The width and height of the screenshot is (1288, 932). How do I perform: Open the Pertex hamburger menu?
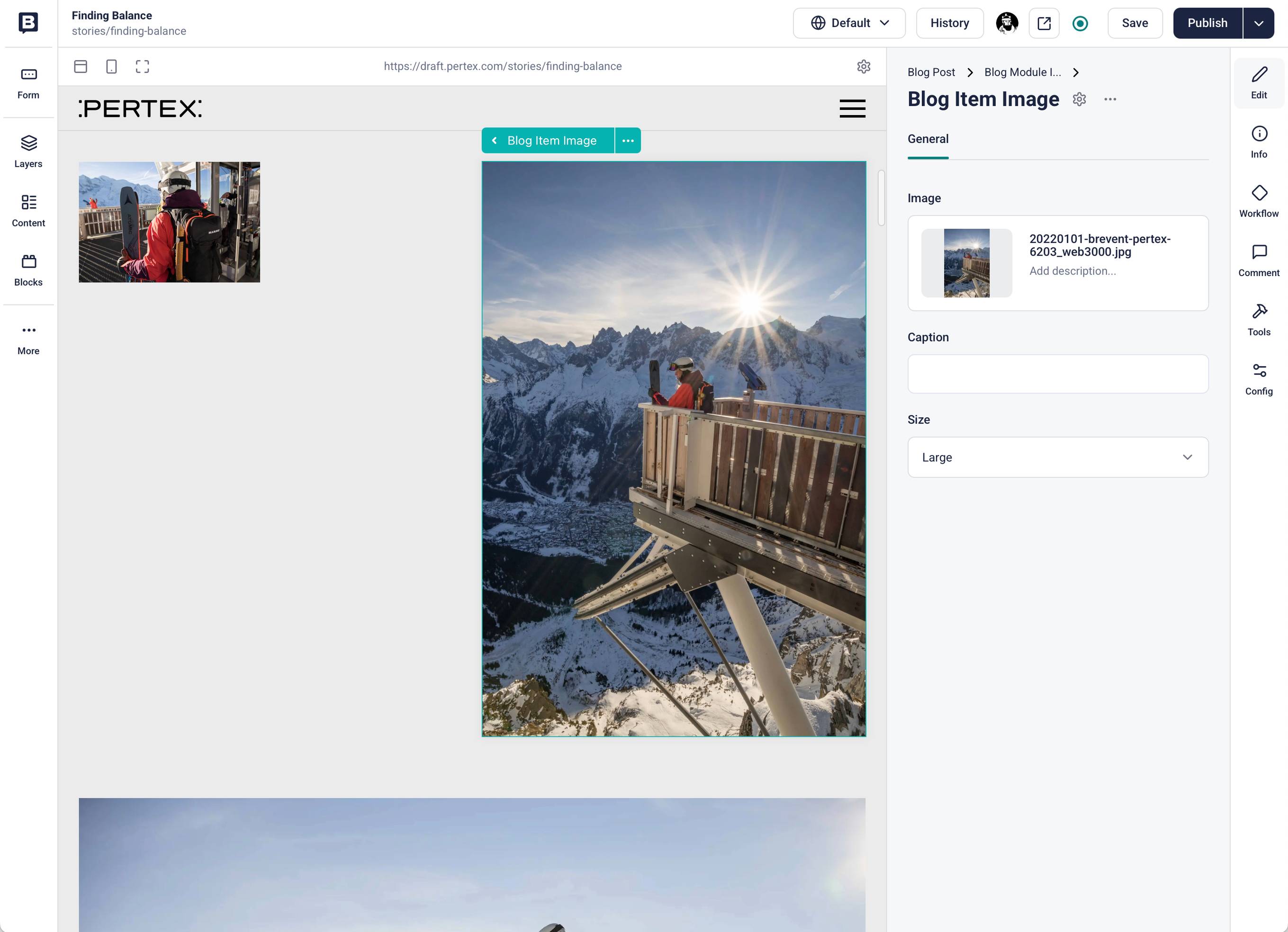tap(852, 108)
